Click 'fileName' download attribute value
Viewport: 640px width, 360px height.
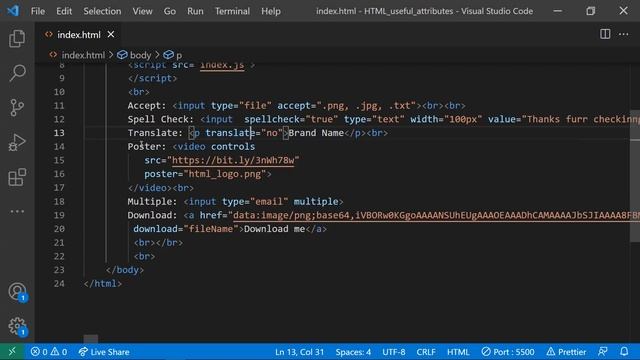[x=211, y=229]
